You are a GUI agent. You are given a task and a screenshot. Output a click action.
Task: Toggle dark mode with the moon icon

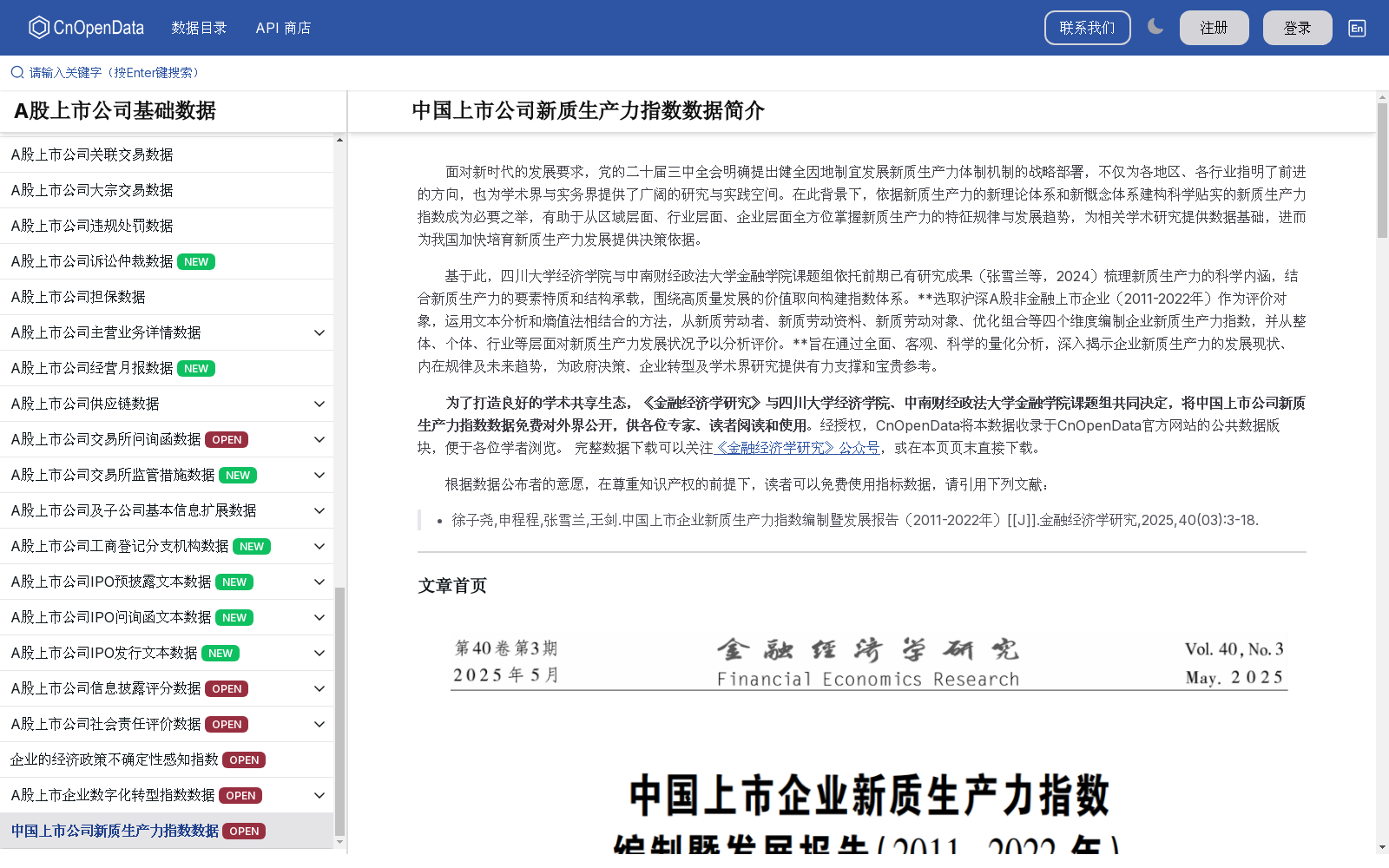coord(1155,27)
